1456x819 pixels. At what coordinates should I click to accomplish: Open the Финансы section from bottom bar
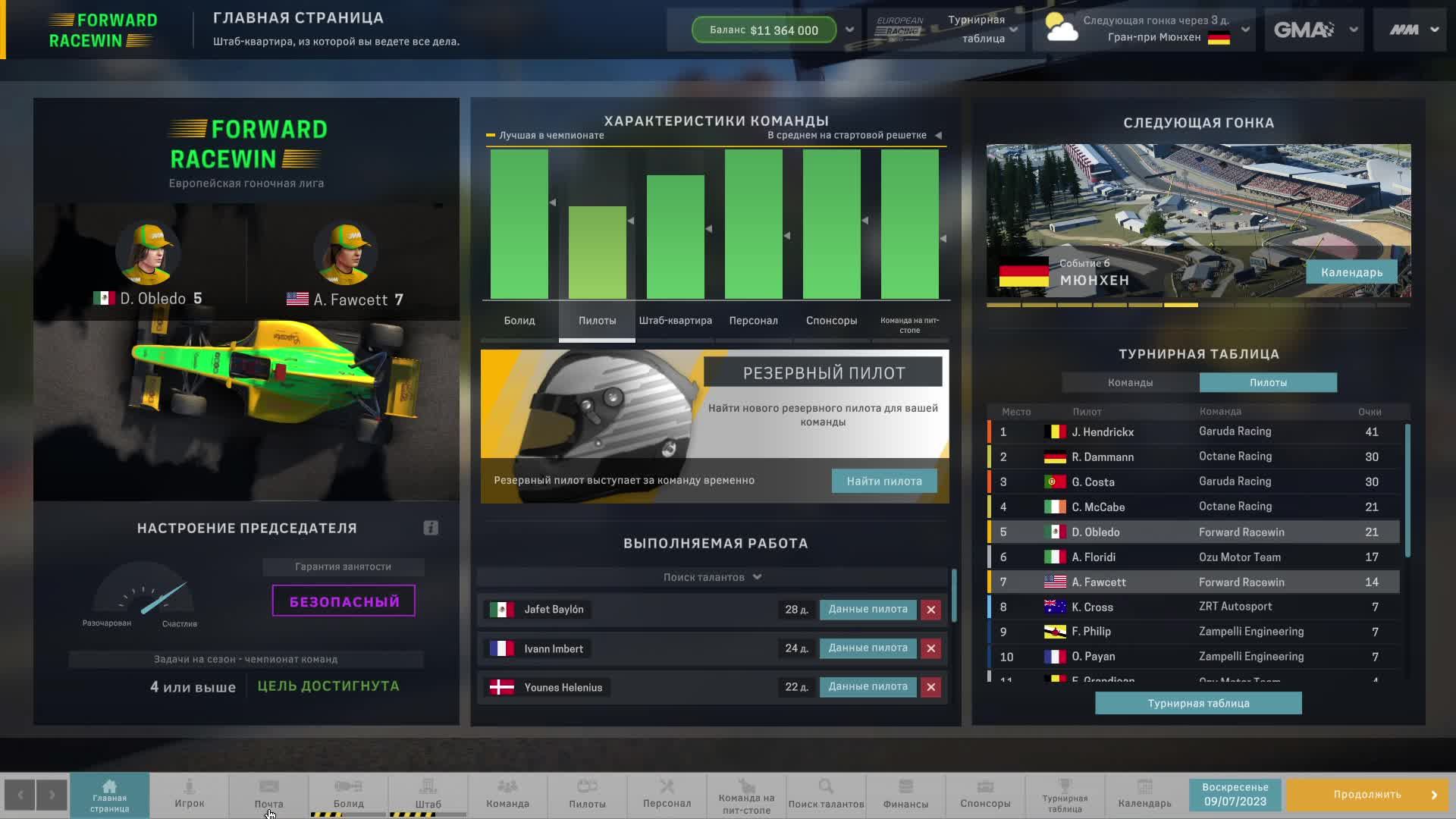point(905,795)
